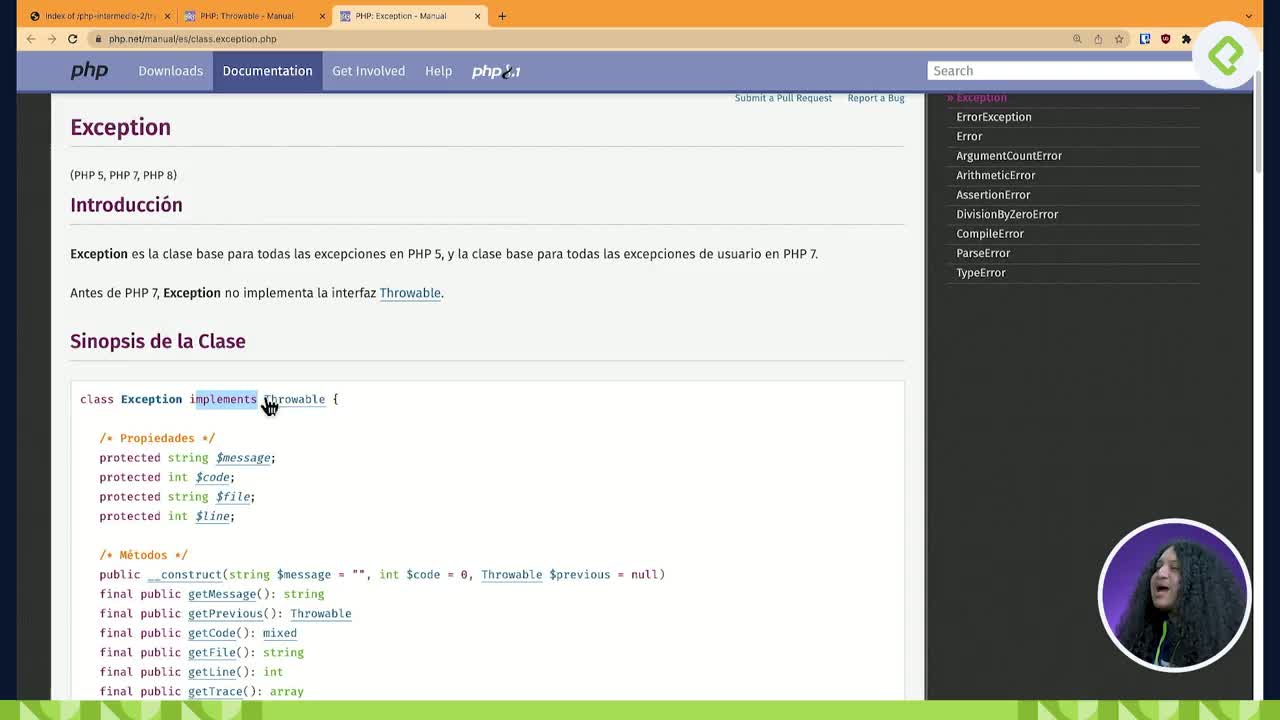Open the getFile method link
1280x720 pixels.
tap(212, 653)
